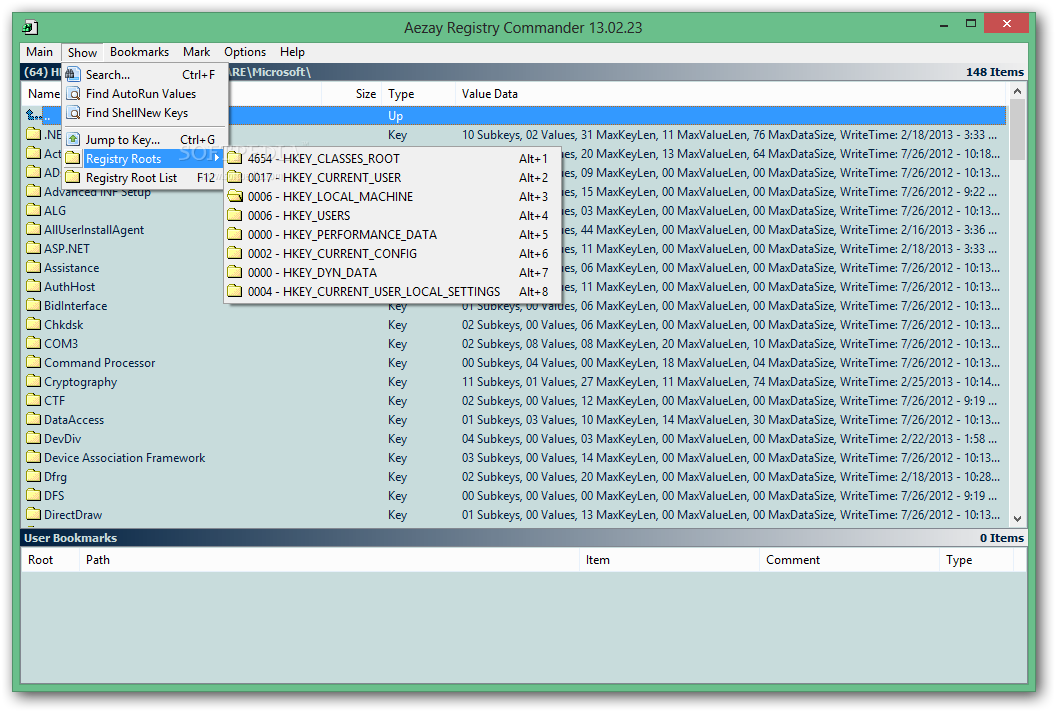Open the Help menu
Viewport: 1056px width, 712px height.
tap(292, 52)
